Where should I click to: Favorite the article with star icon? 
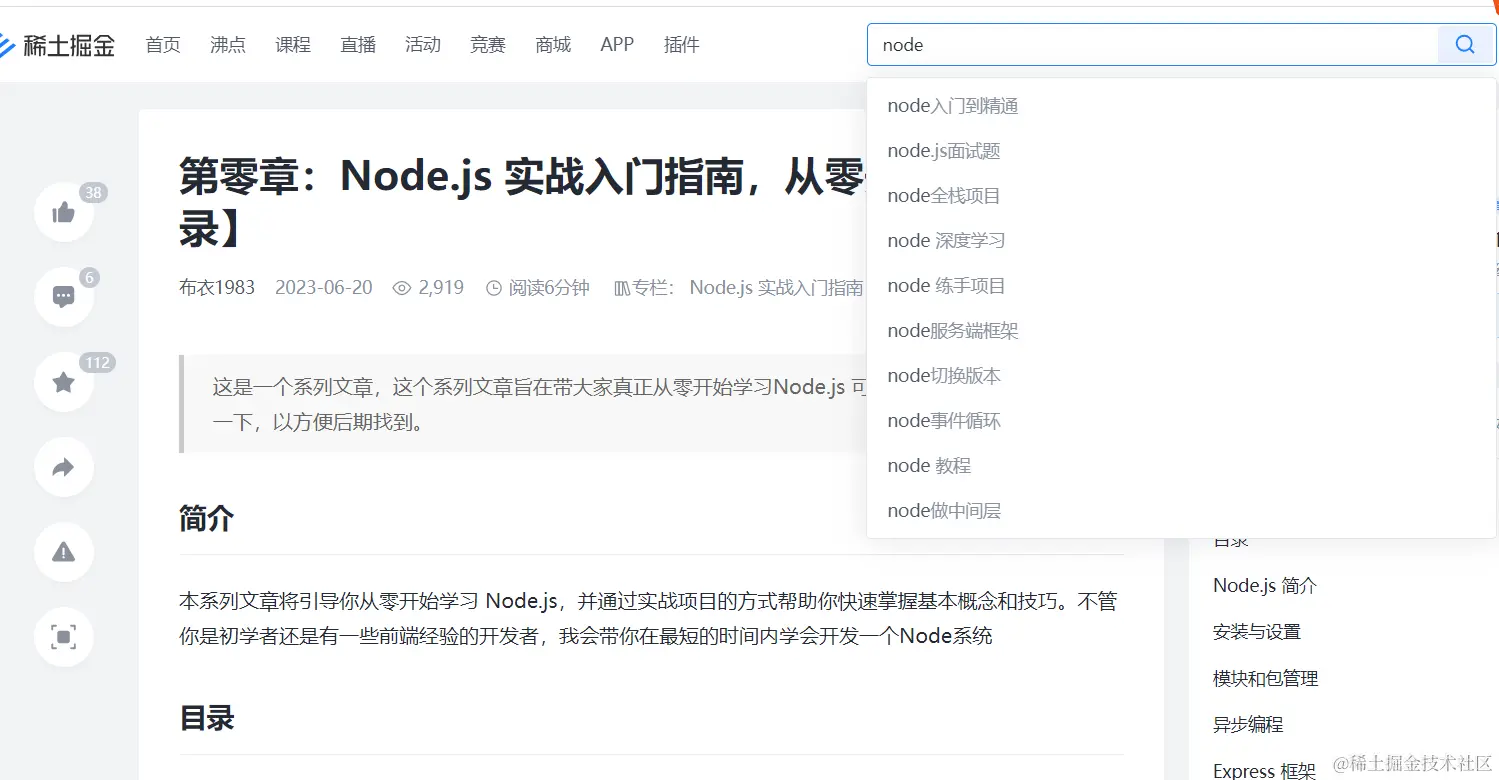point(64,382)
